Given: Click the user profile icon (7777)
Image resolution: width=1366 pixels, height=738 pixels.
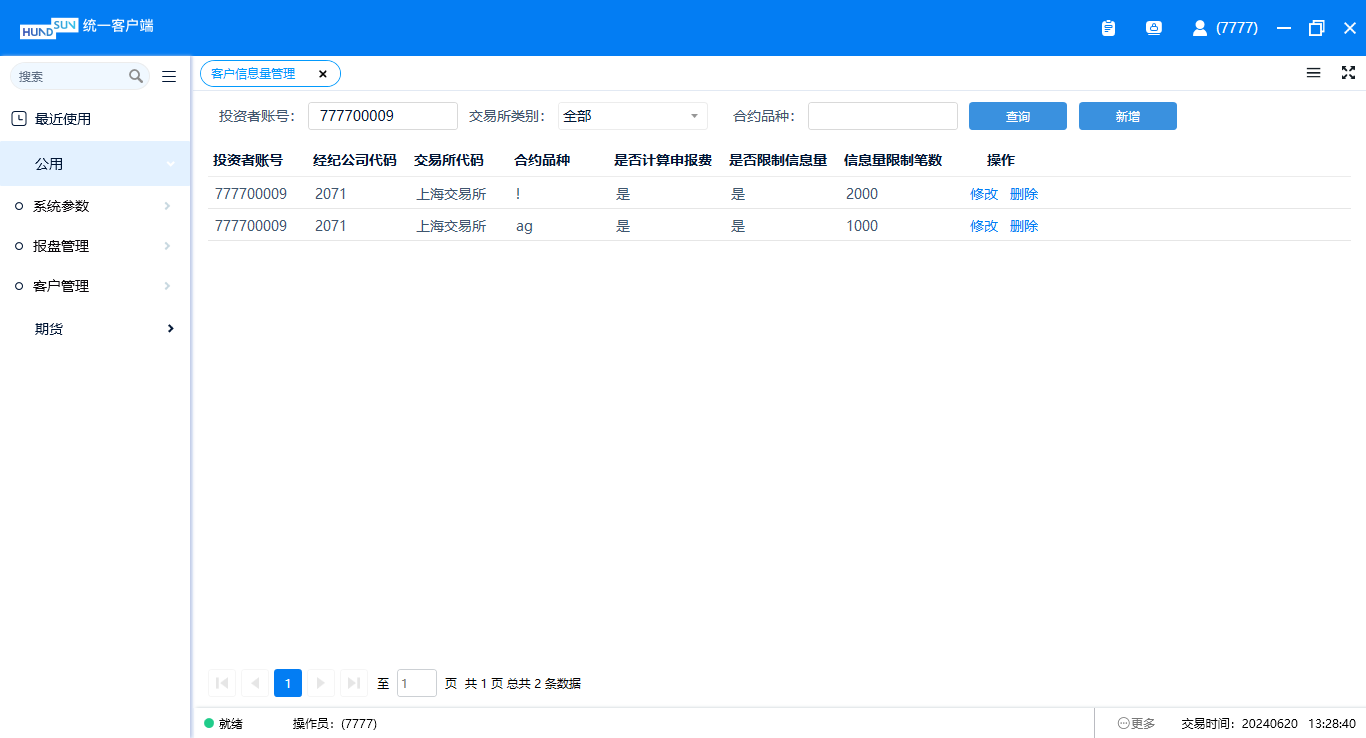Looking at the screenshot, I should 1200,28.
